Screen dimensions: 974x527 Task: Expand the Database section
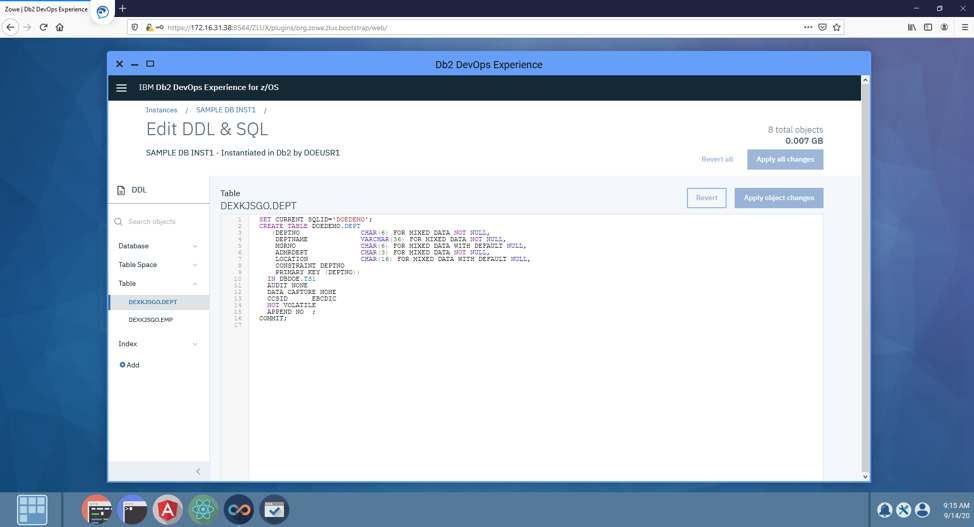pyautogui.click(x=157, y=246)
